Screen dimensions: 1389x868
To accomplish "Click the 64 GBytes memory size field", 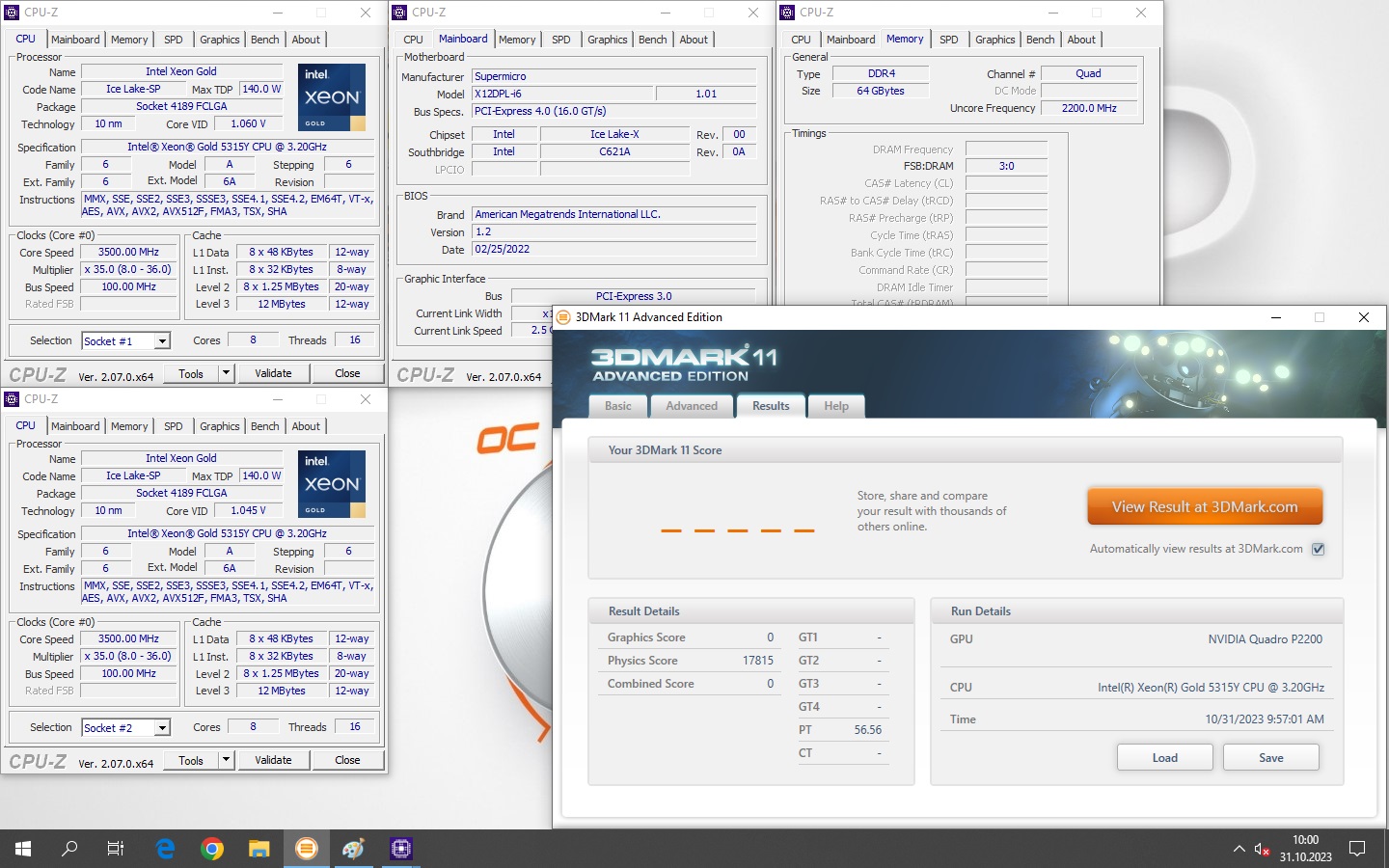I will tap(881, 91).
